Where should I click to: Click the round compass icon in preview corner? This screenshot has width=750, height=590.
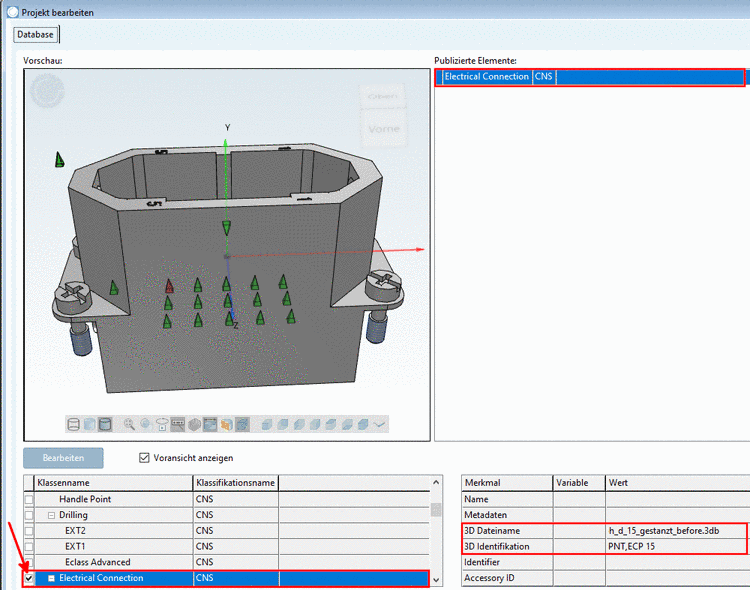[x=45, y=91]
